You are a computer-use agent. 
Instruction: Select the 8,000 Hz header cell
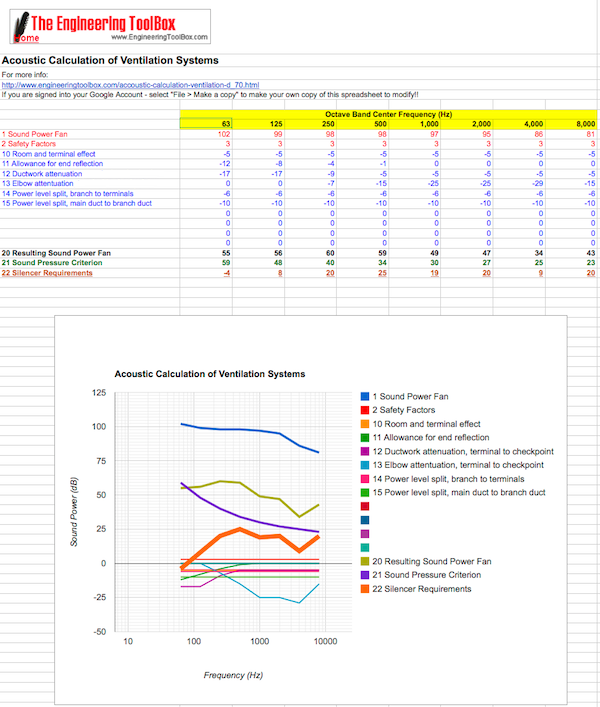[x=571, y=124]
